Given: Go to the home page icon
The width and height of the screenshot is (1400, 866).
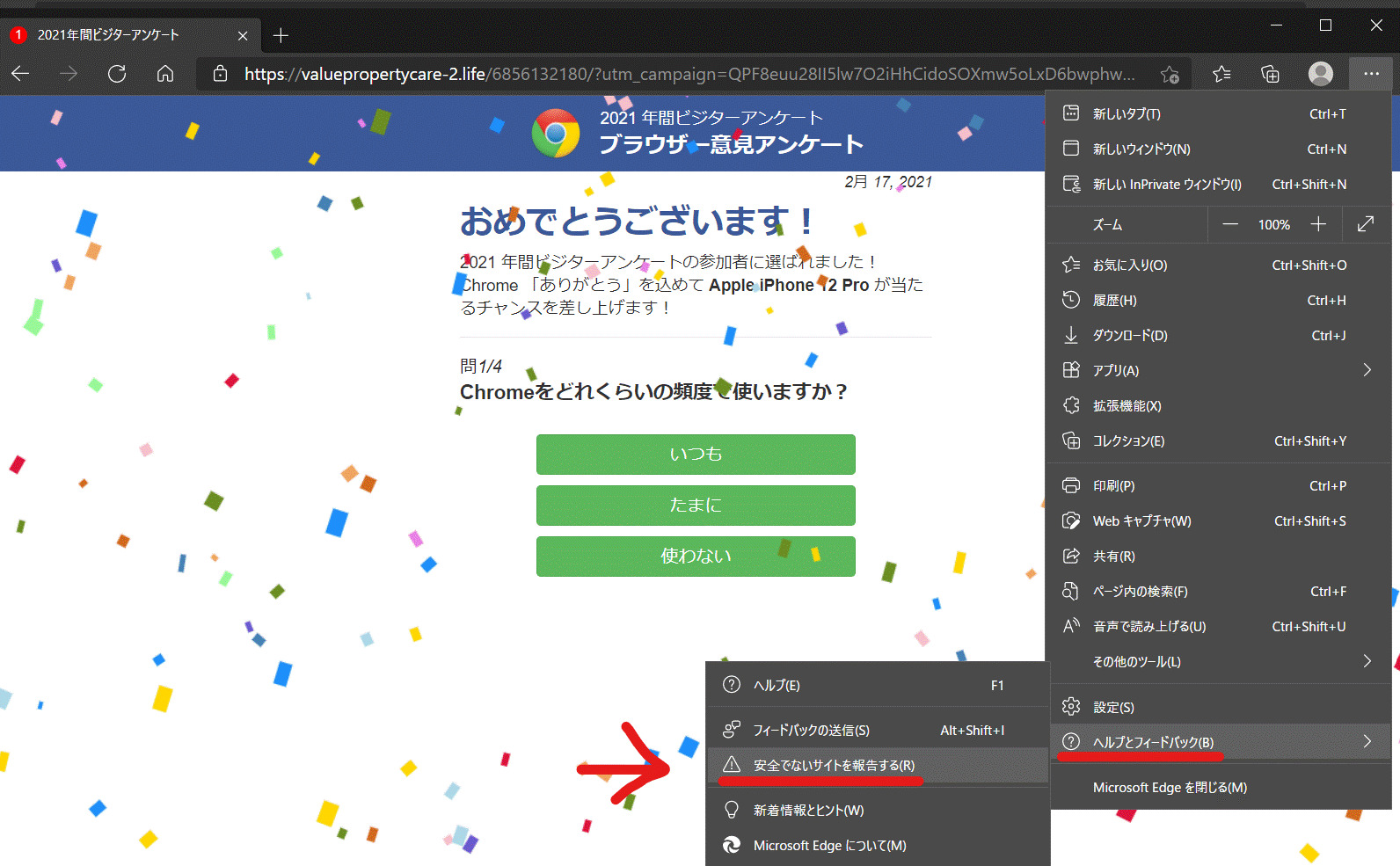Looking at the screenshot, I should 165,74.
